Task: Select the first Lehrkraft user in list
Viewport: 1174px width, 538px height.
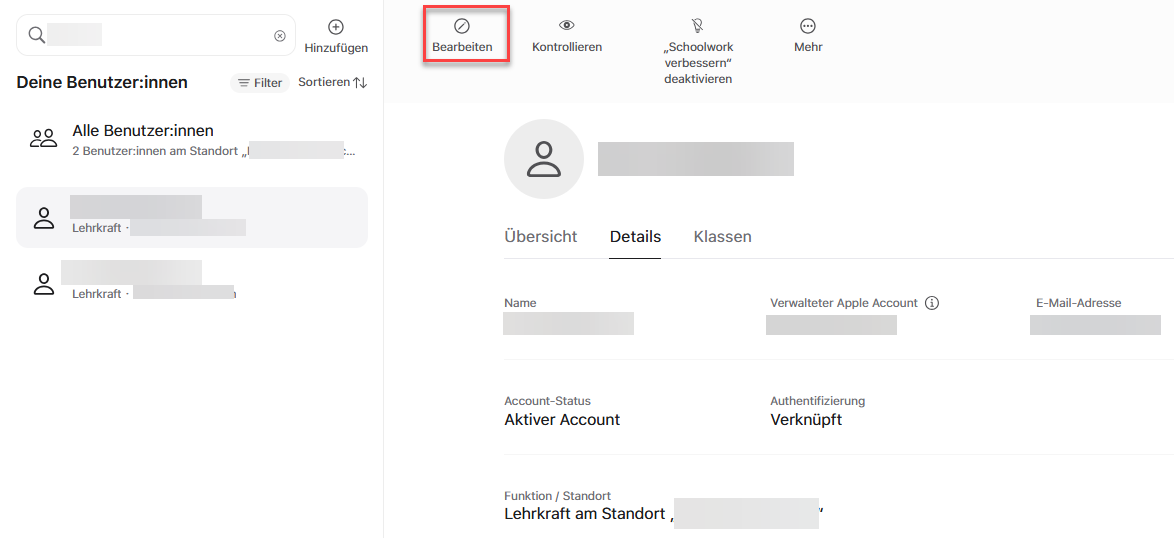Action: (x=190, y=217)
